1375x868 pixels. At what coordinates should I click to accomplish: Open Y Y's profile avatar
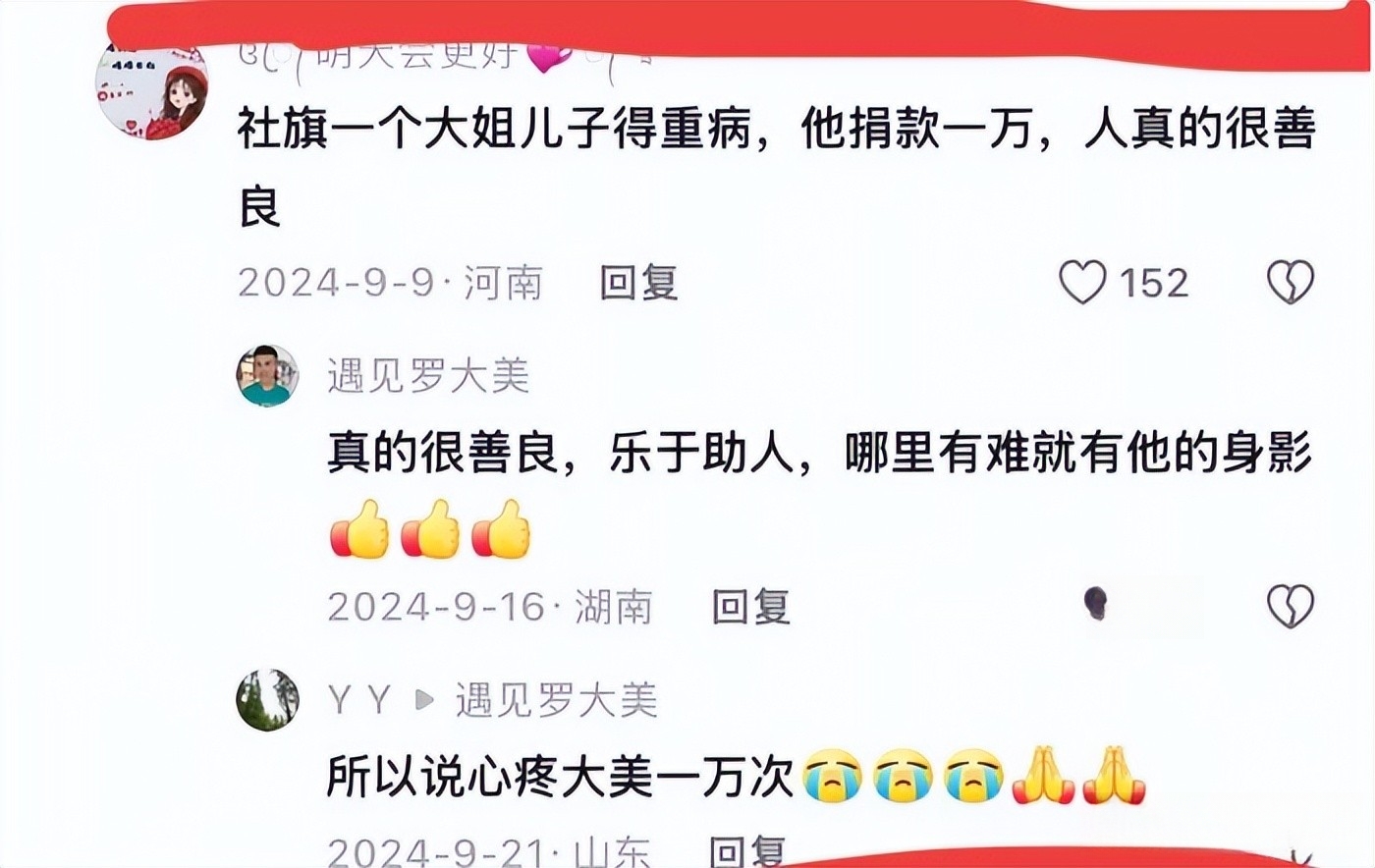pyautogui.click(x=267, y=699)
